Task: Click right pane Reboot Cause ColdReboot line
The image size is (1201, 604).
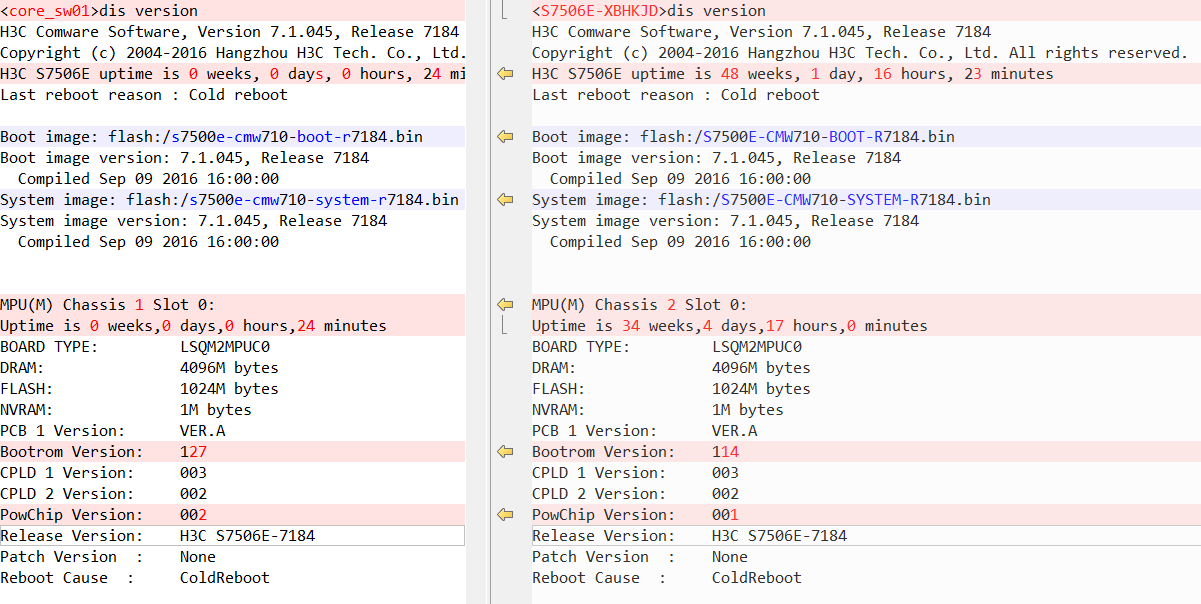Action: [666, 578]
